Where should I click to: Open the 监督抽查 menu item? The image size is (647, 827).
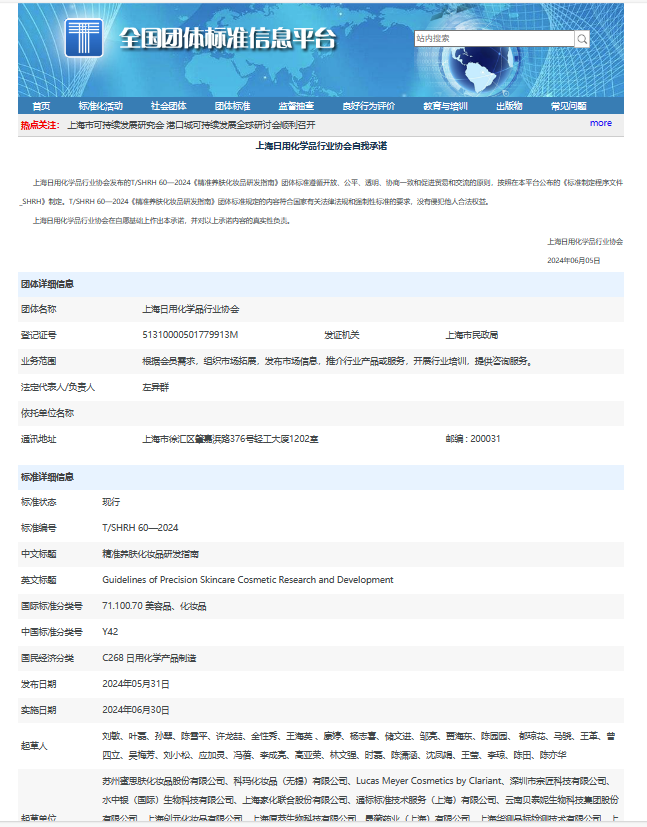296,106
